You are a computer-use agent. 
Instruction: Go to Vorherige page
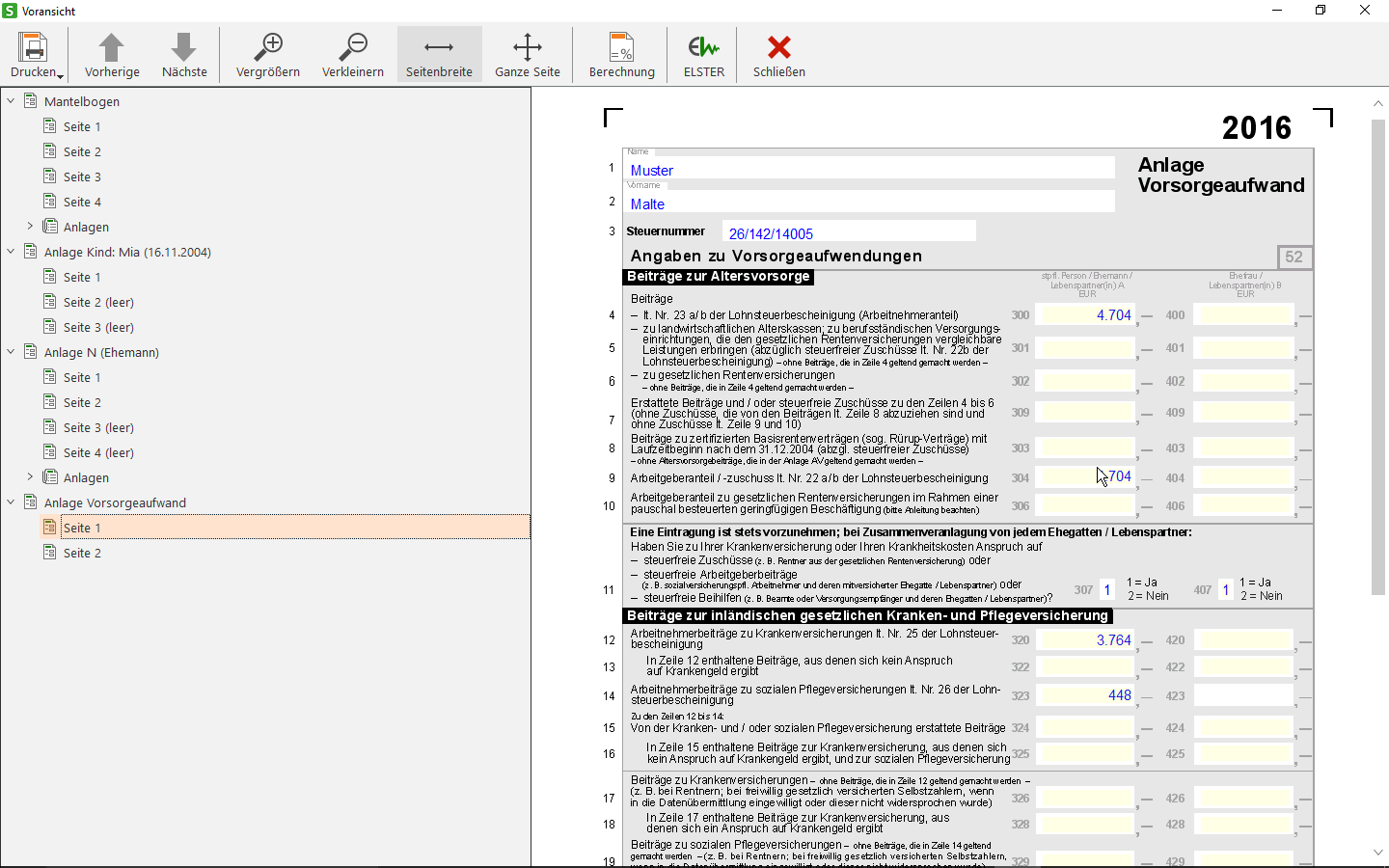(112, 54)
